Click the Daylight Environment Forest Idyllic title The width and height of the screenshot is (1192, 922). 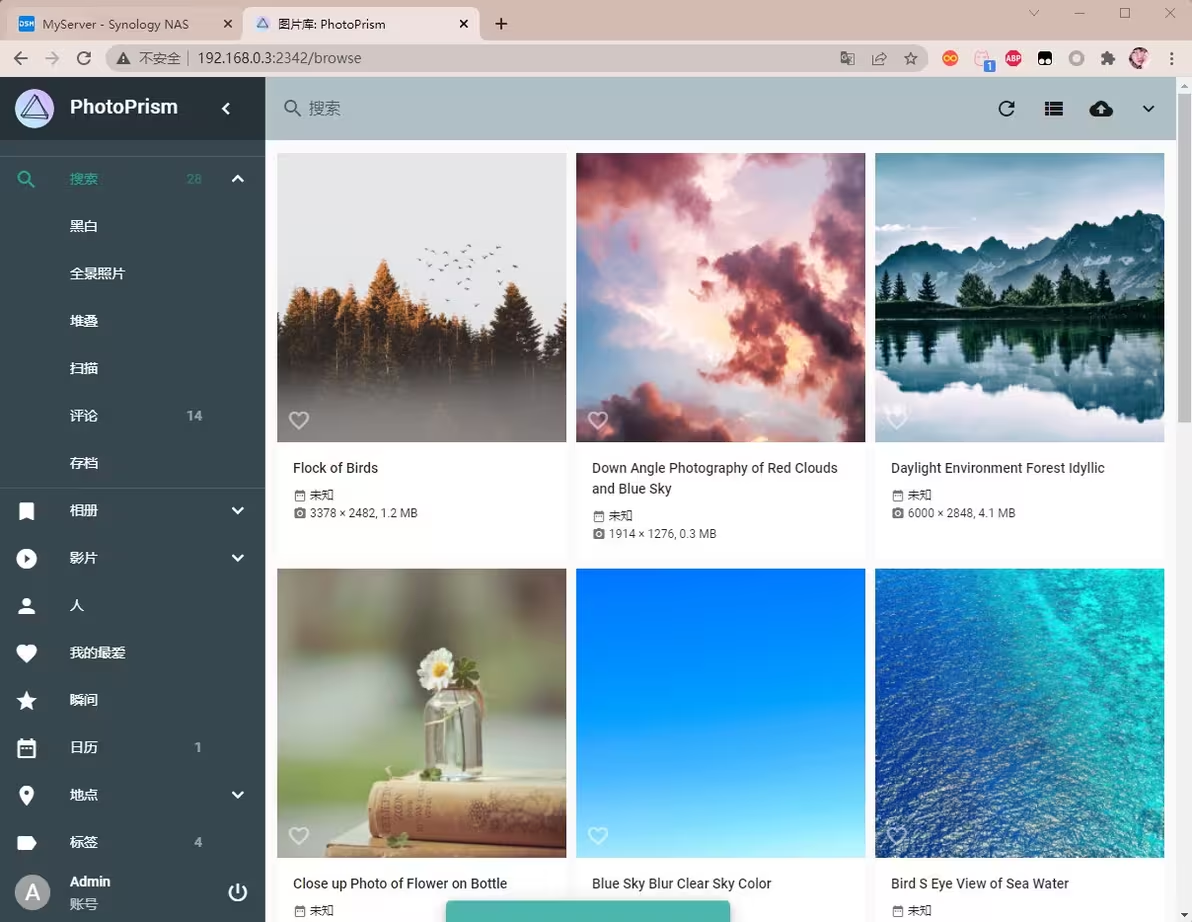pos(997,468)
